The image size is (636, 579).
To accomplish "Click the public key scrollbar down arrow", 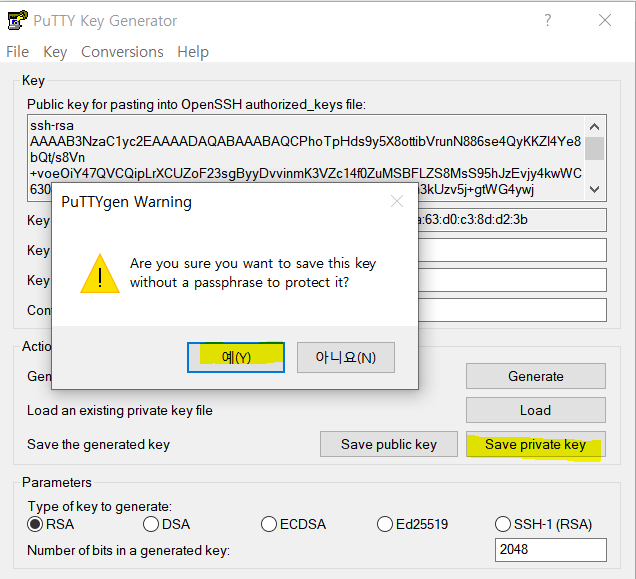I will tap(594, 189).
